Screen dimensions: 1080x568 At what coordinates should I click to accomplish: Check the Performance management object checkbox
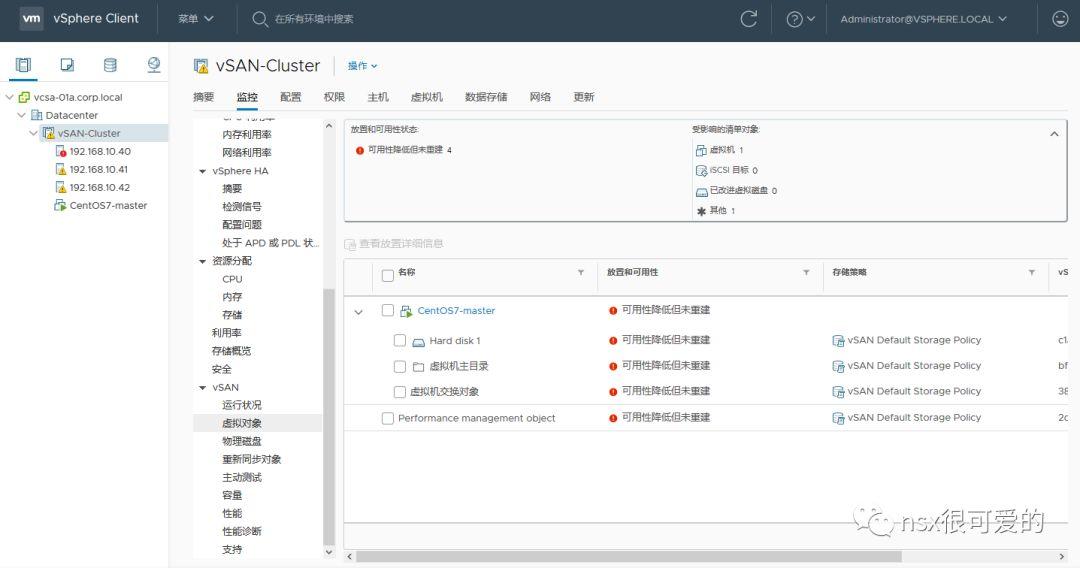[388, 418]
